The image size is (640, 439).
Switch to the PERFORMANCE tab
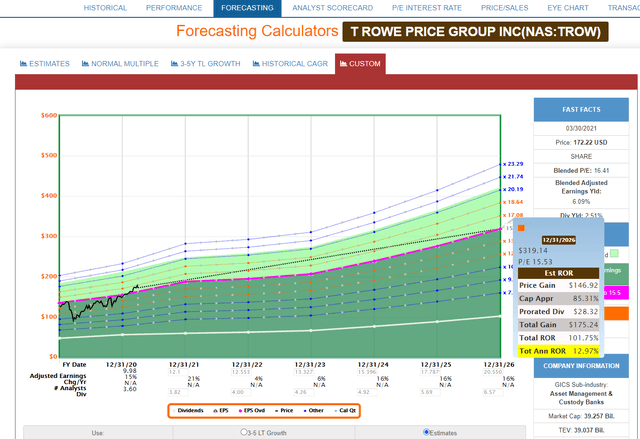pos(174,8)
